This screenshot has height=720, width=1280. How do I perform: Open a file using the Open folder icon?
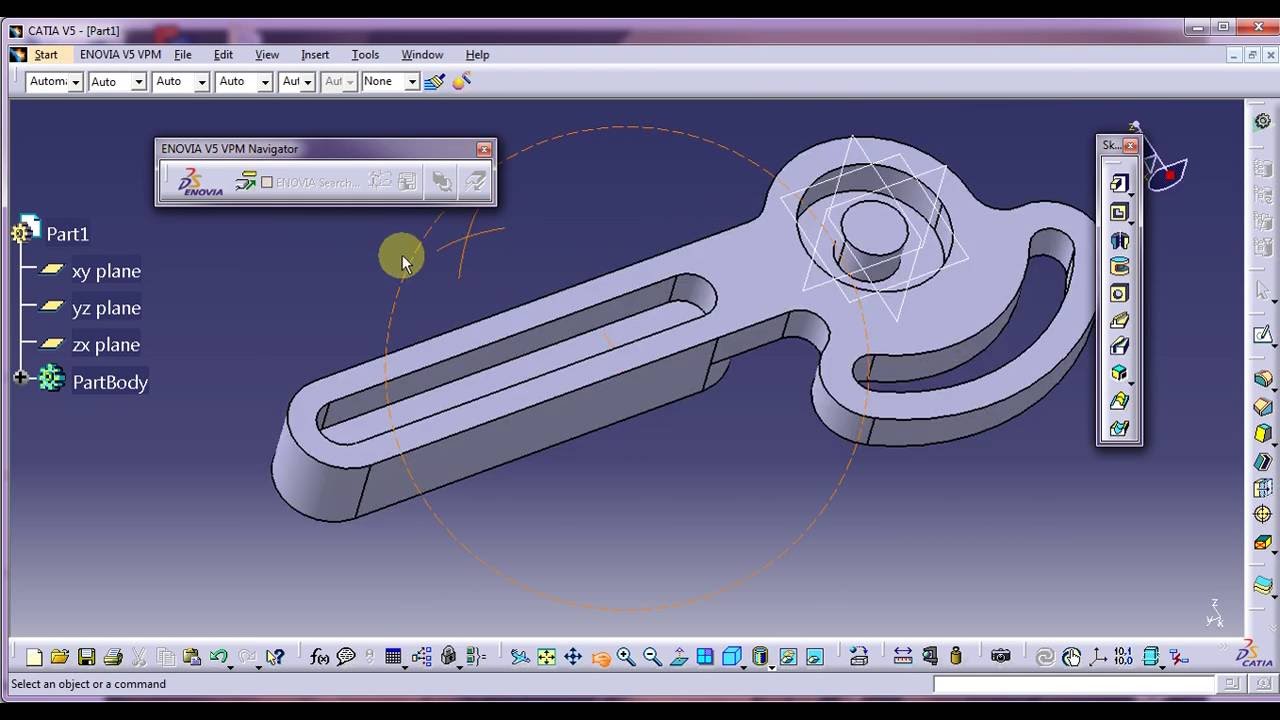tap(60, 657)
